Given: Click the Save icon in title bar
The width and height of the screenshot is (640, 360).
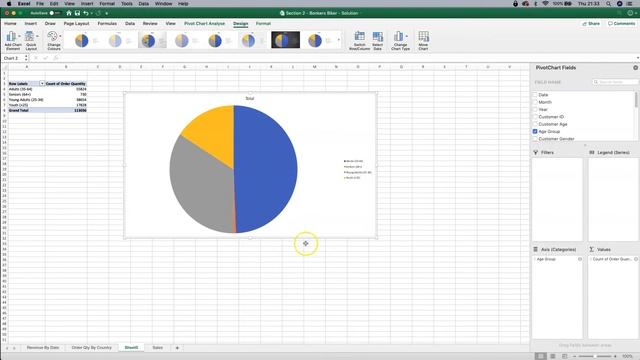Looking at the screenshot, I should pos(77,13).
